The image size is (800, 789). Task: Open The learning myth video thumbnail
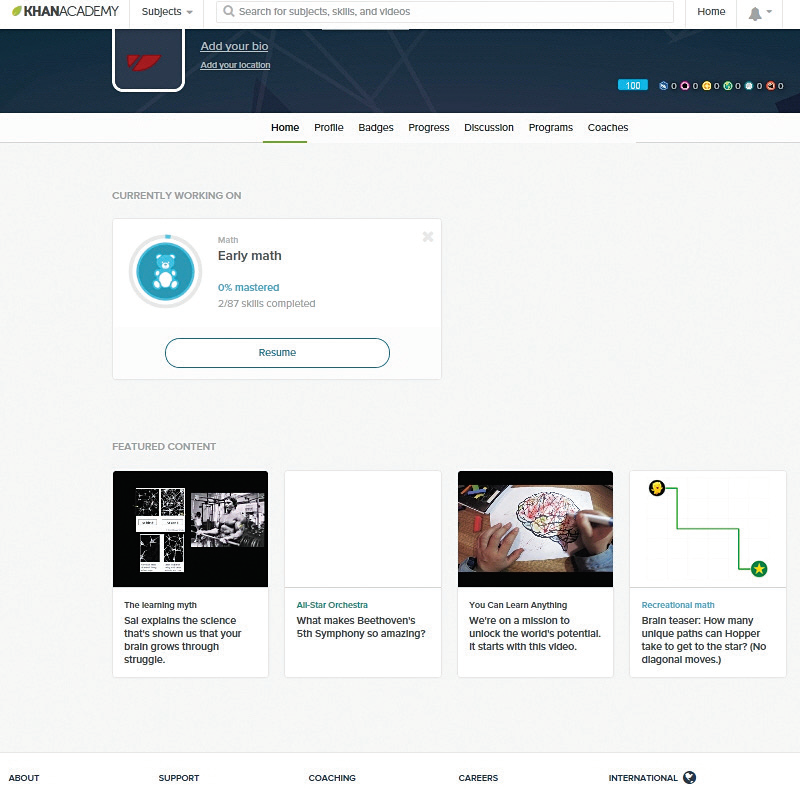click(x=190, y=528)
